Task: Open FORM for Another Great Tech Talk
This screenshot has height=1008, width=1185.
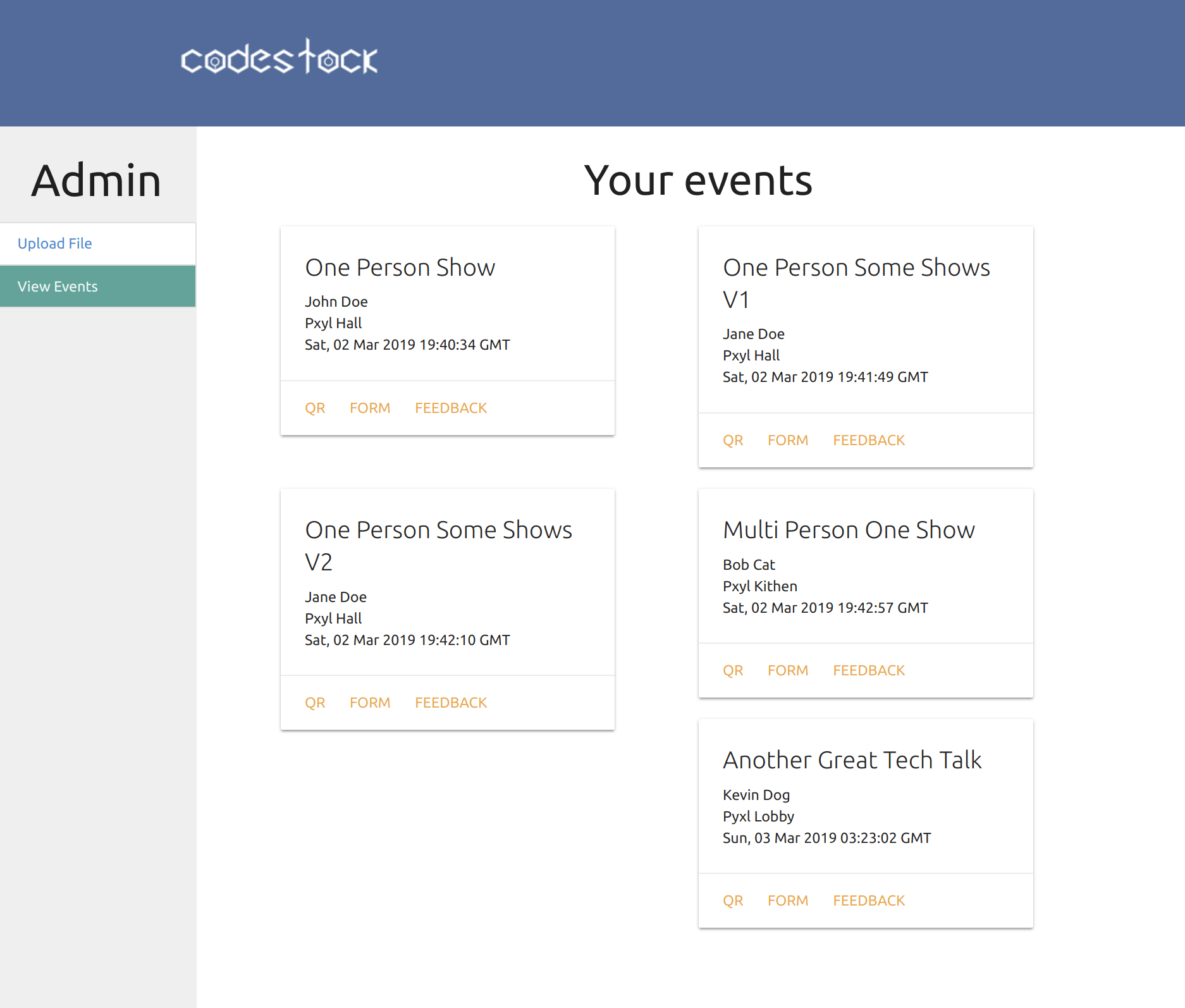Action: coord(788,900)
